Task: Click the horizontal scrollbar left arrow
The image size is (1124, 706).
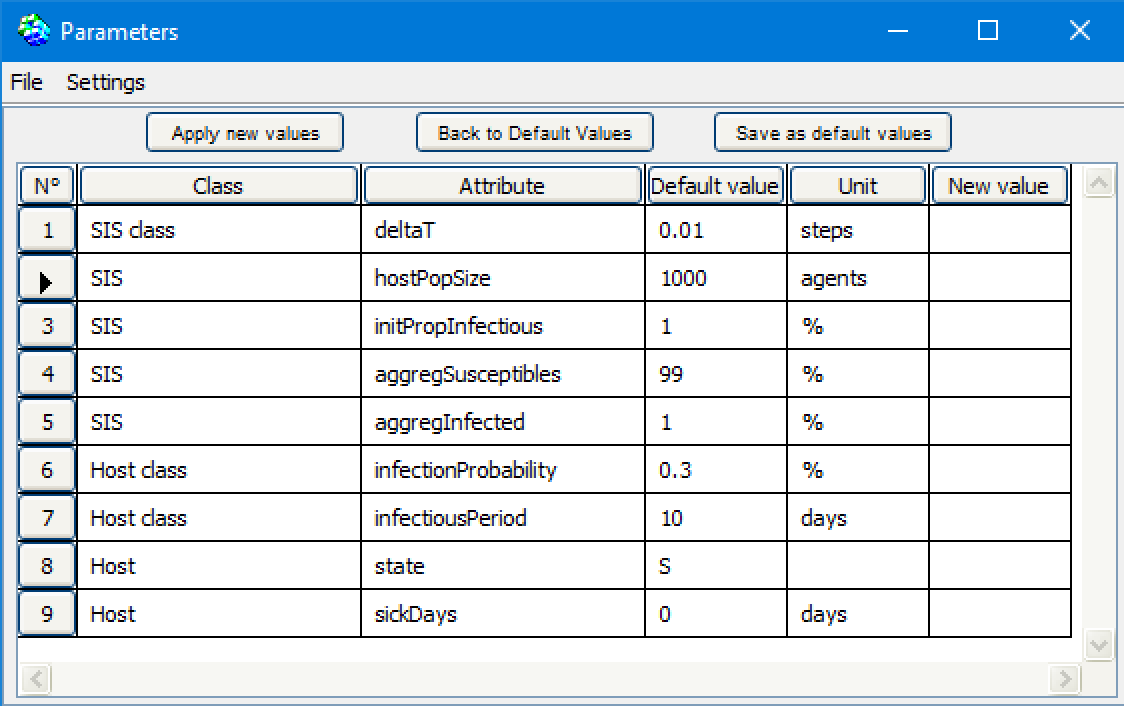Action: tap(35, 680)
